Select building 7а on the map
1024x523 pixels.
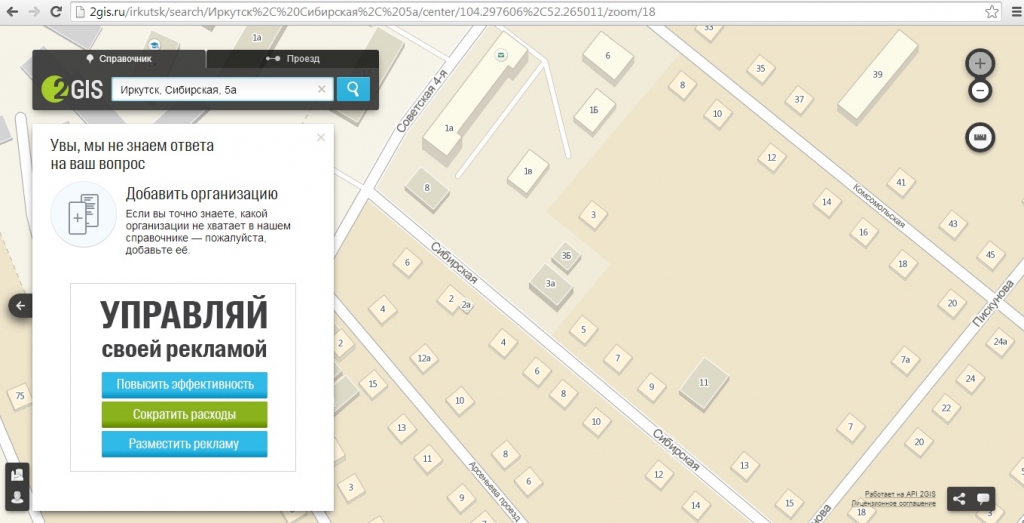point(905,360)
